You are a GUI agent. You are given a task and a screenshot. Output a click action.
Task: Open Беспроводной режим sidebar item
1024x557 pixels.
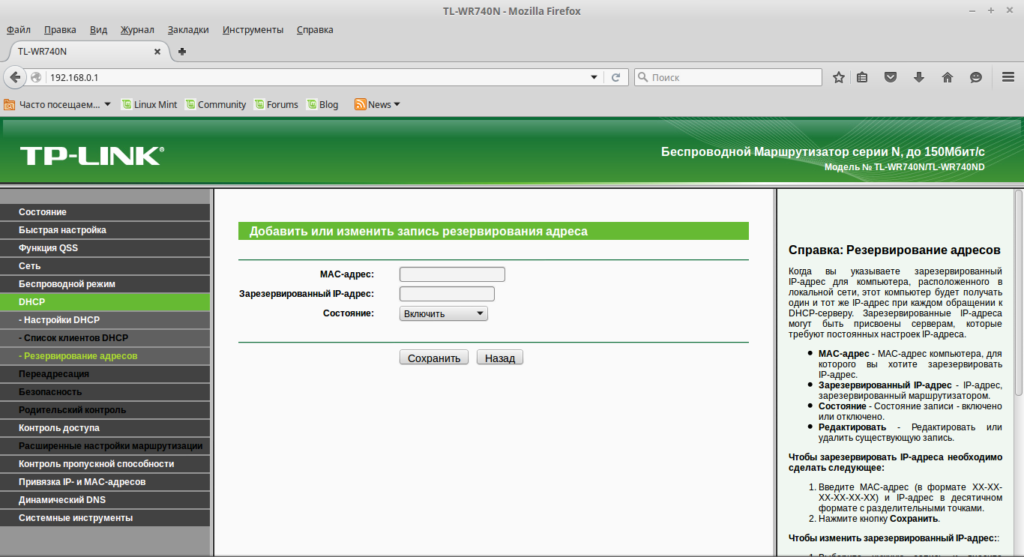tap(105, 284)
